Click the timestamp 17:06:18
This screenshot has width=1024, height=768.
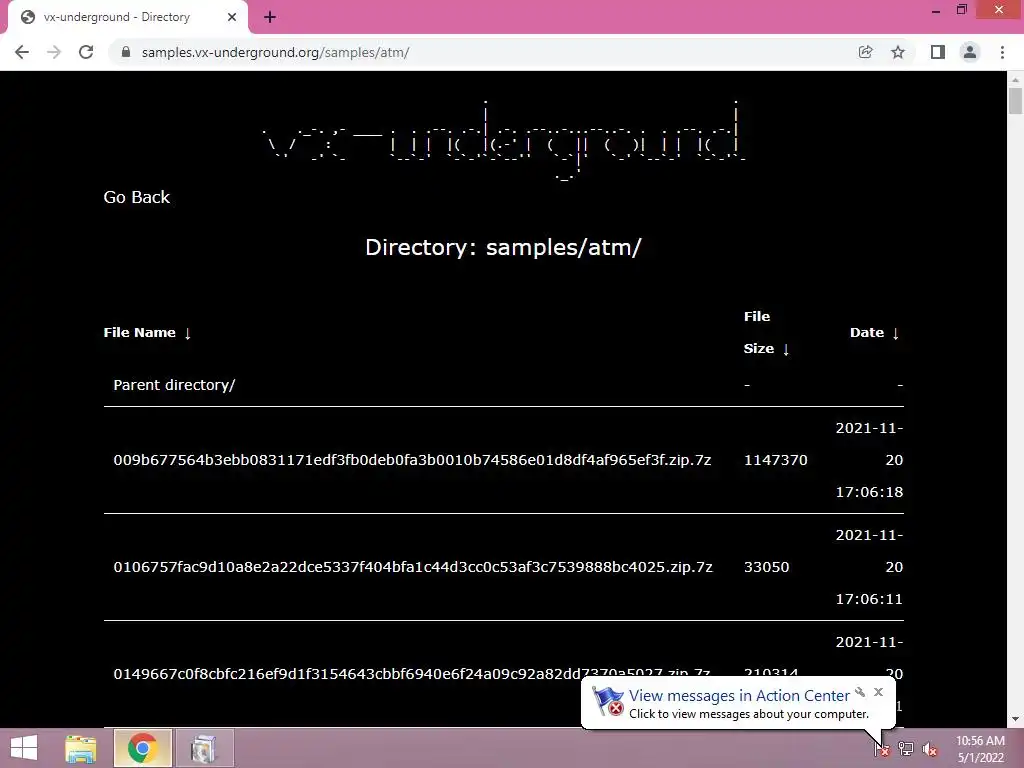(x=869, y=492)
